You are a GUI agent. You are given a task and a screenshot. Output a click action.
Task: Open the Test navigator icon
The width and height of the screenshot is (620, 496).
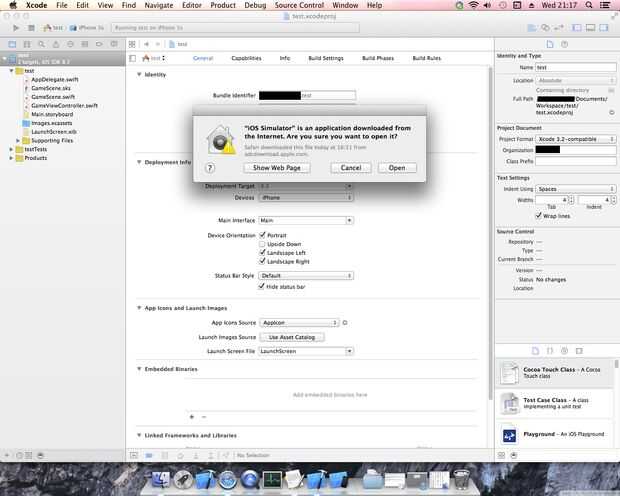click(x=70, y=44)
